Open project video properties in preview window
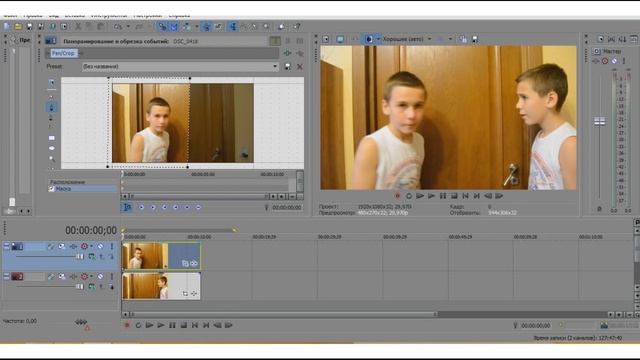The image size is (640, 360). pyautogui.click(x=325, y=39)
